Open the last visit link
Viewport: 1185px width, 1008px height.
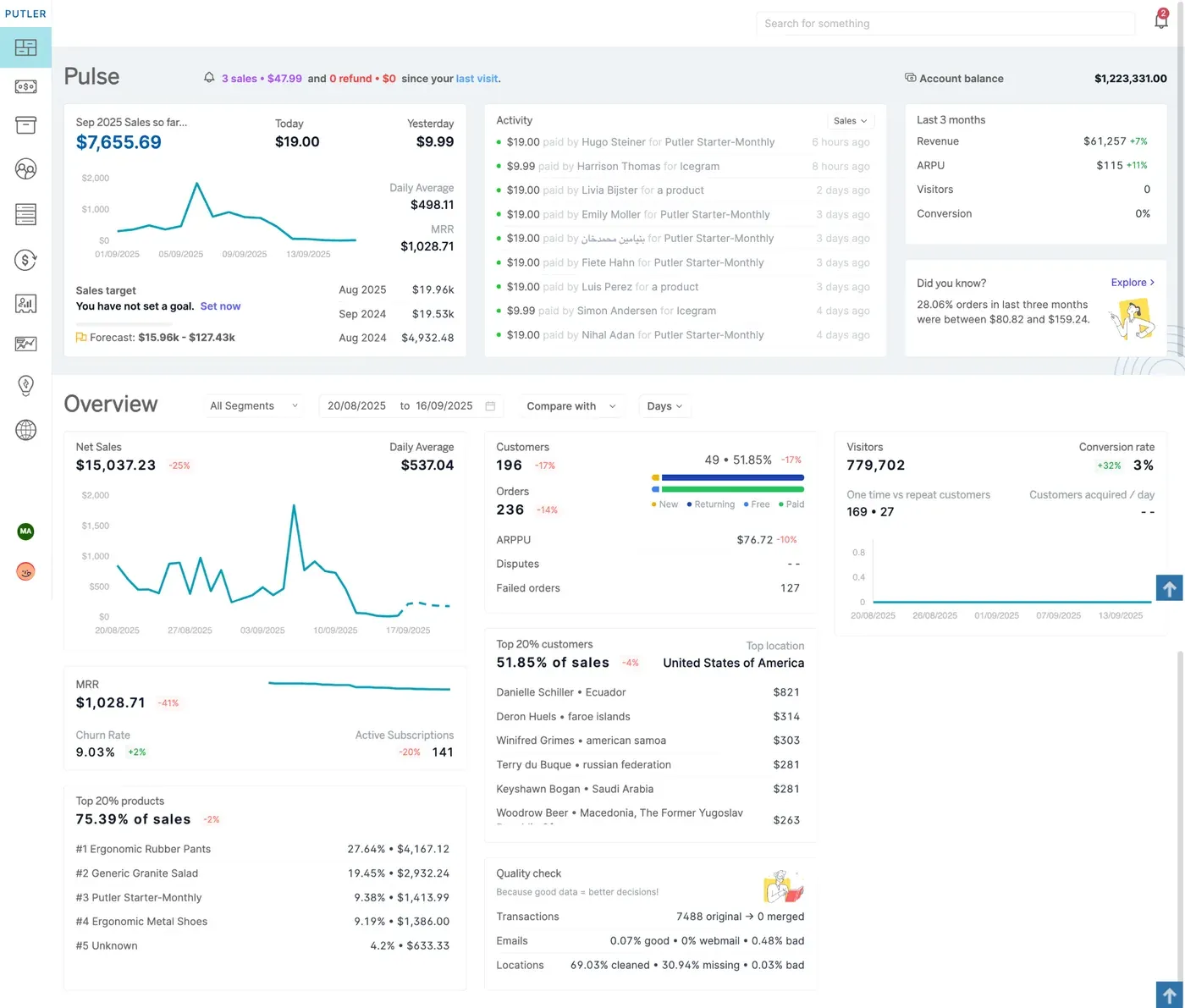[477, 79]
